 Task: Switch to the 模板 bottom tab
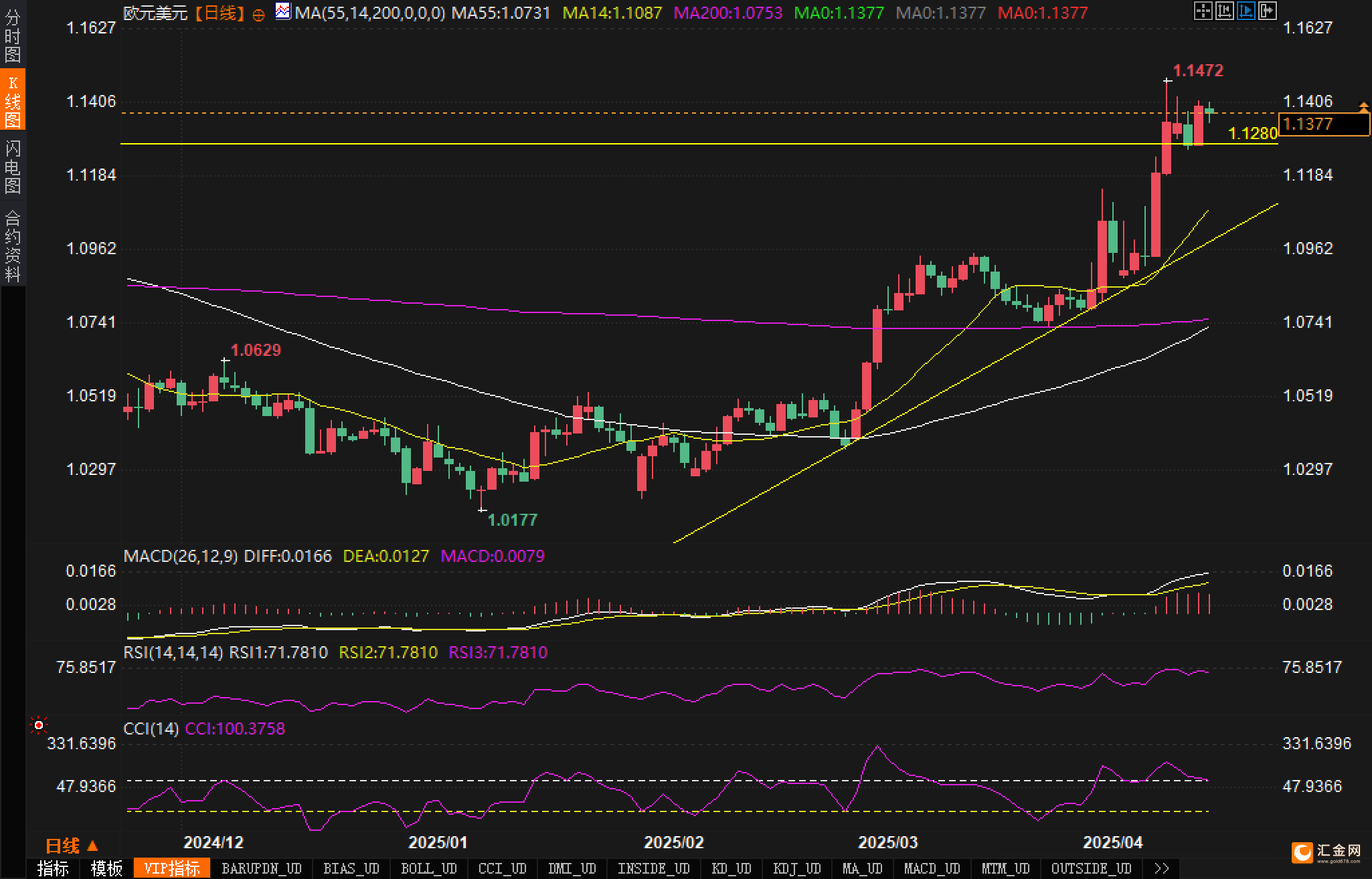tap(106, 868)
